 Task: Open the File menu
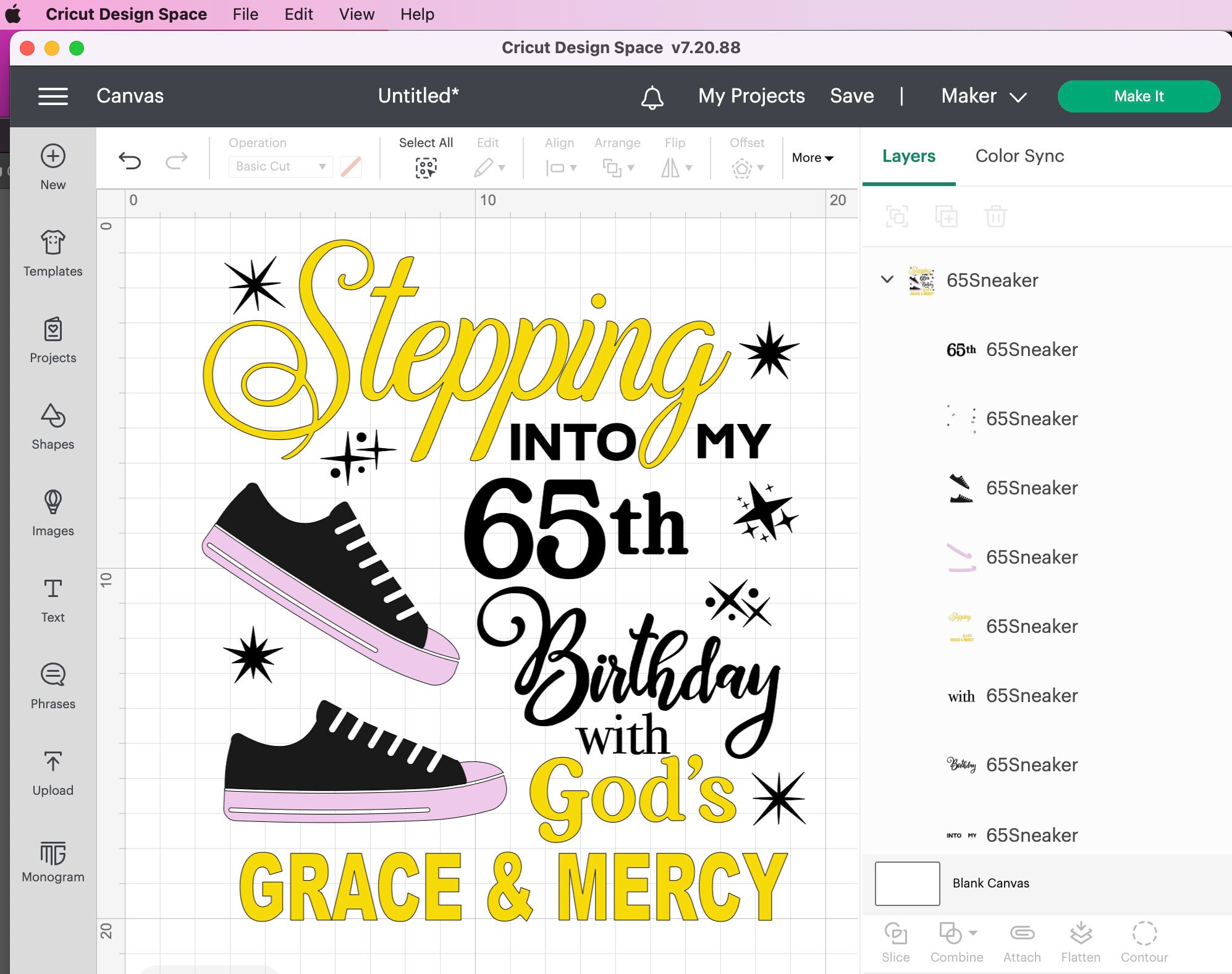click(x=245, y=14)
